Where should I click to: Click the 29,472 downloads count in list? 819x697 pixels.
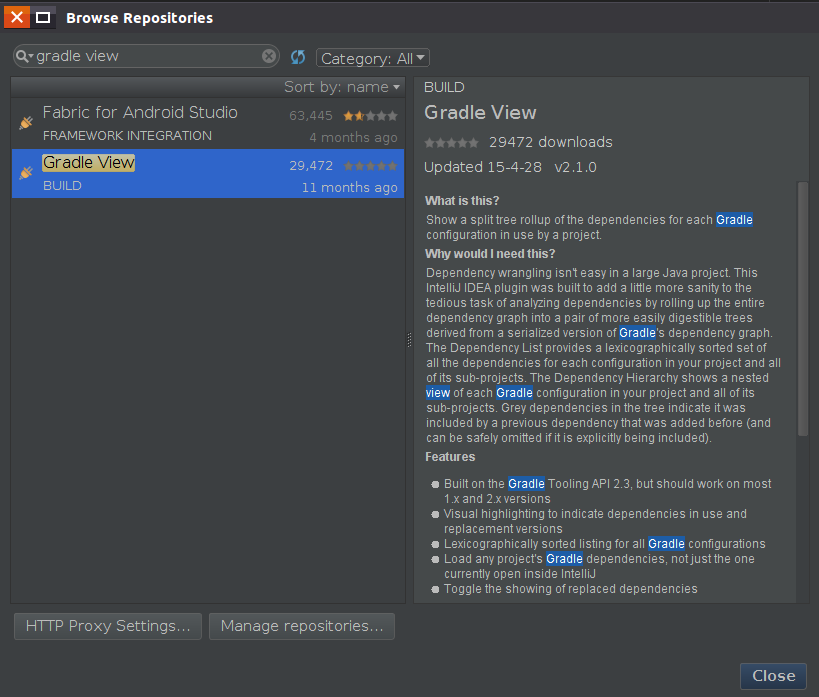[x=311, y=166]
